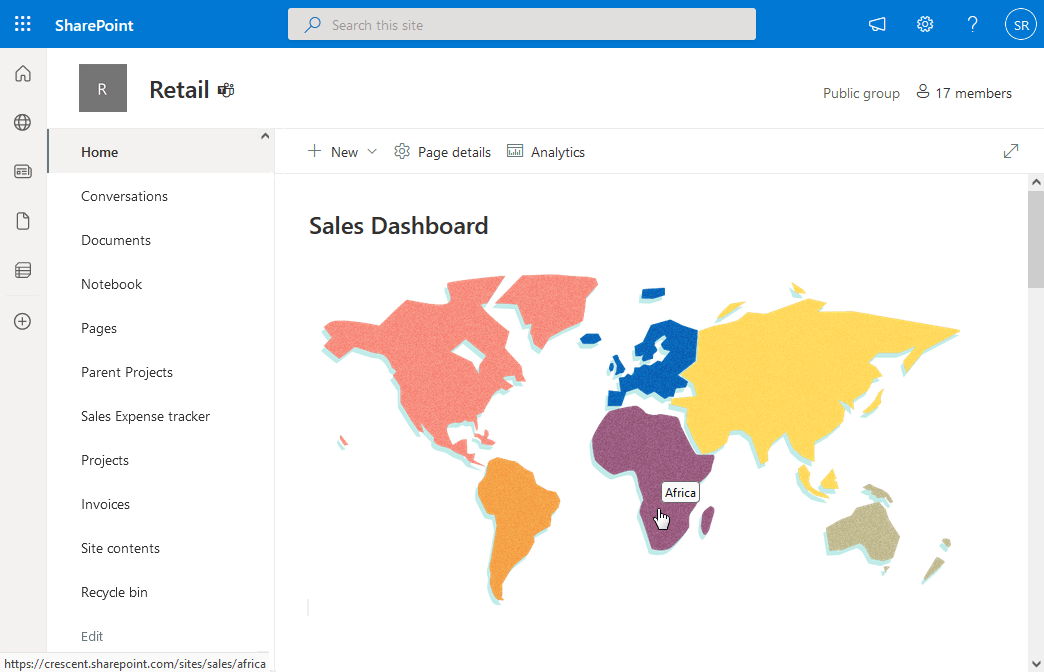Open the SR account menu
This screenshot has width=1044, height=672.
1020,24
